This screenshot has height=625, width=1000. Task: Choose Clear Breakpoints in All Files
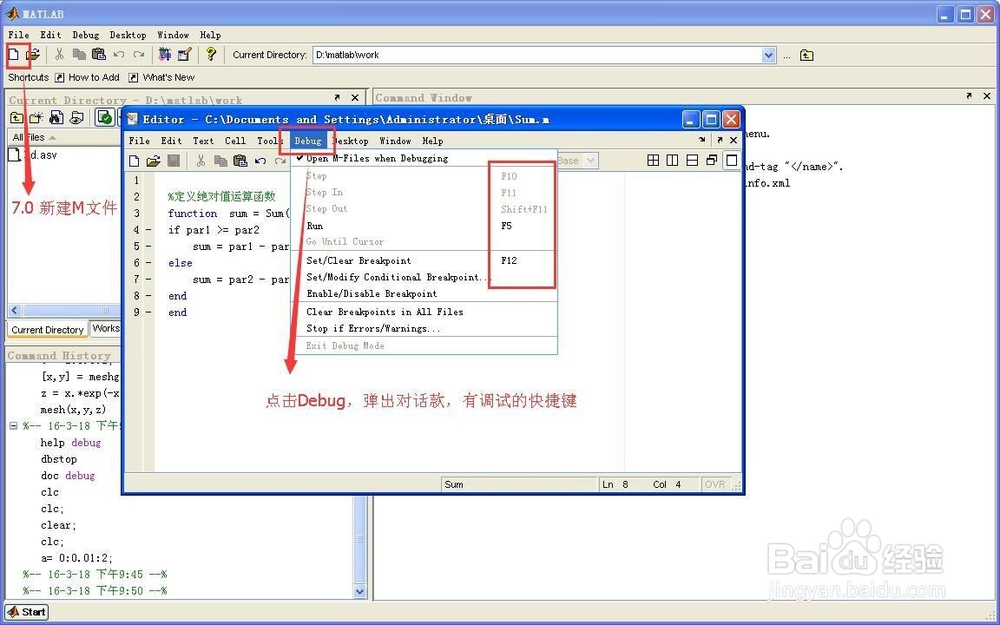click(424, 312)
